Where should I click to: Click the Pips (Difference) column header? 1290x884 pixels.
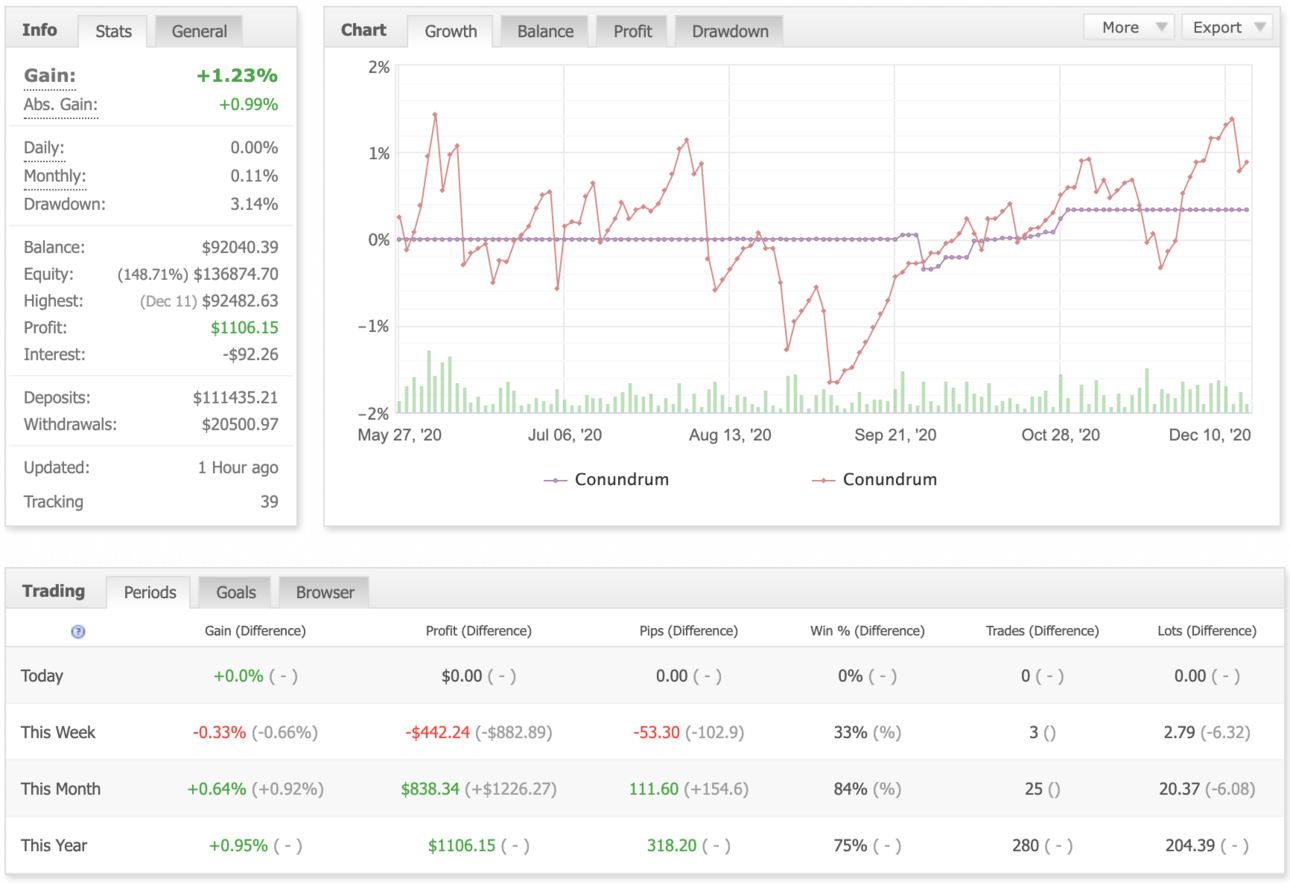point(688,631)
